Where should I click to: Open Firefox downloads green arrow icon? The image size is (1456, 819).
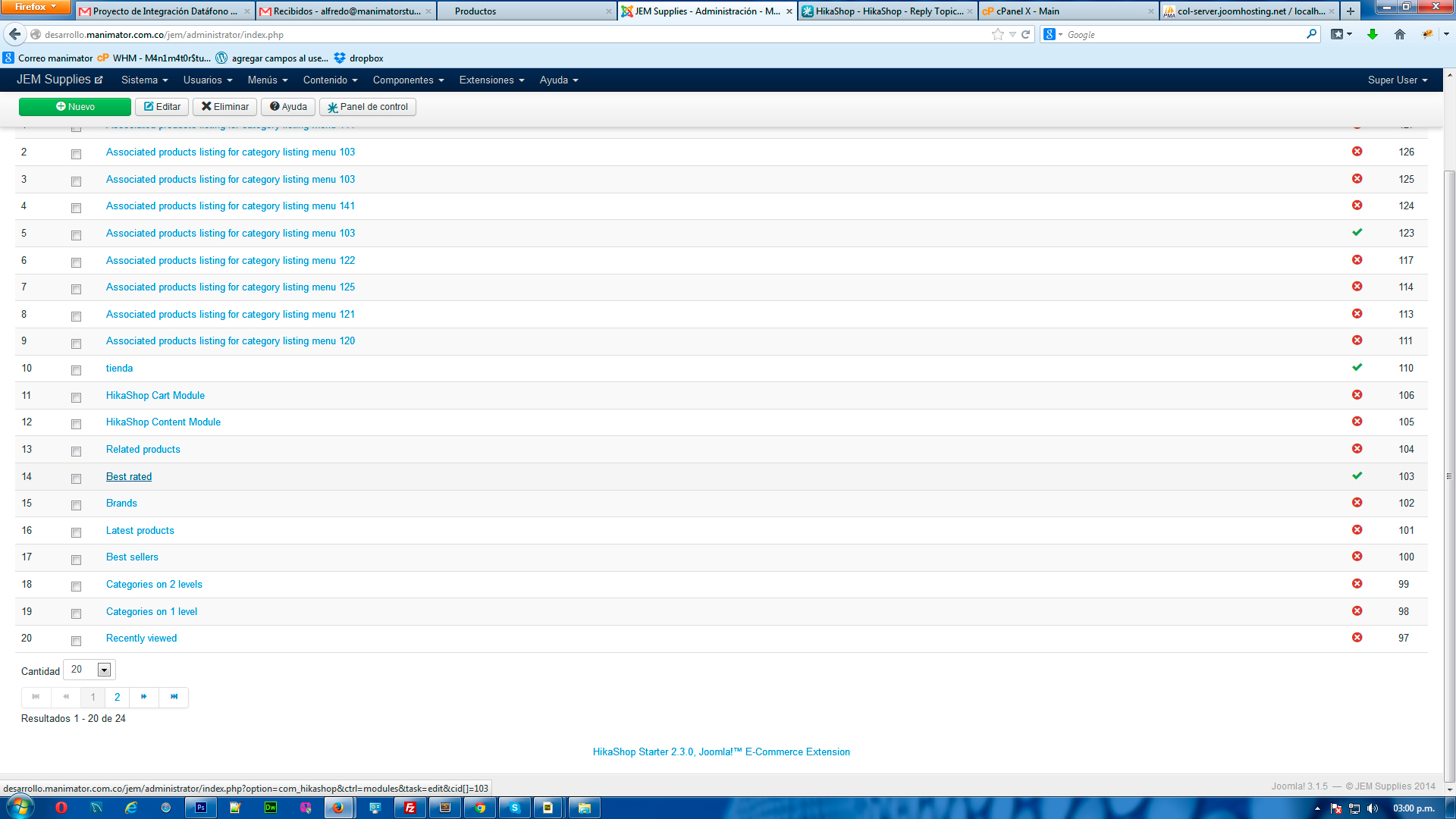point(1372,34)
